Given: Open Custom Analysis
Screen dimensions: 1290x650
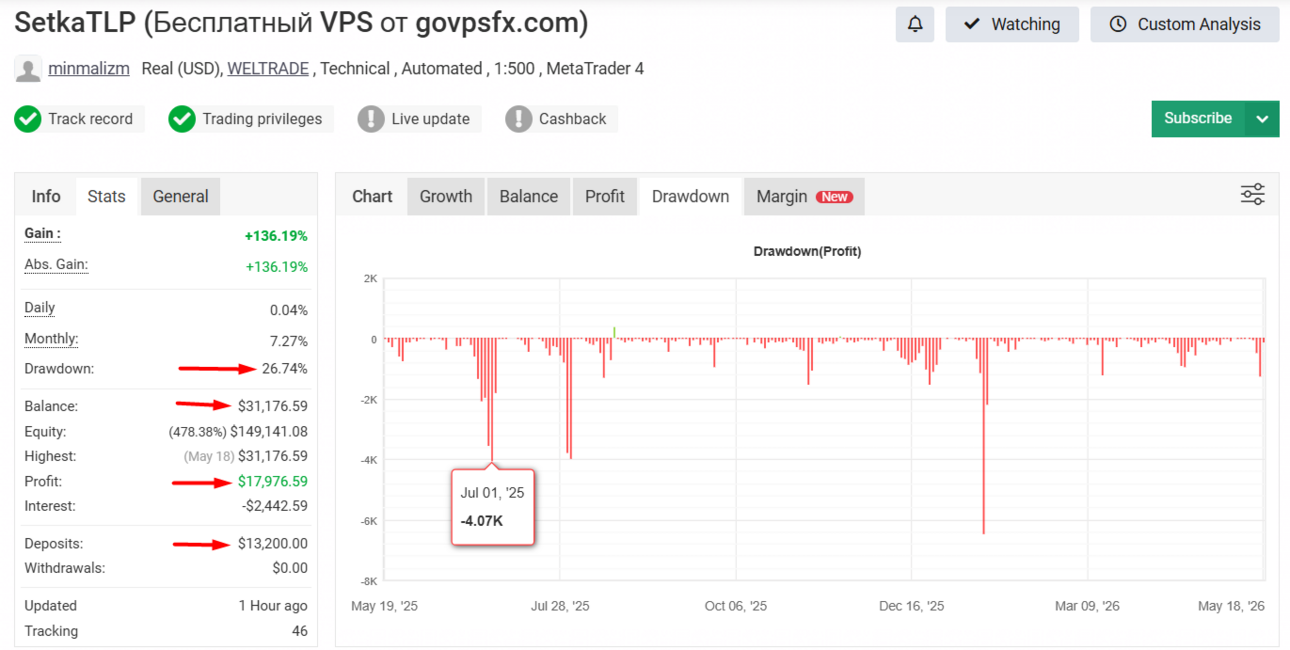Looking at the screenshot, I should point(1185,25).
